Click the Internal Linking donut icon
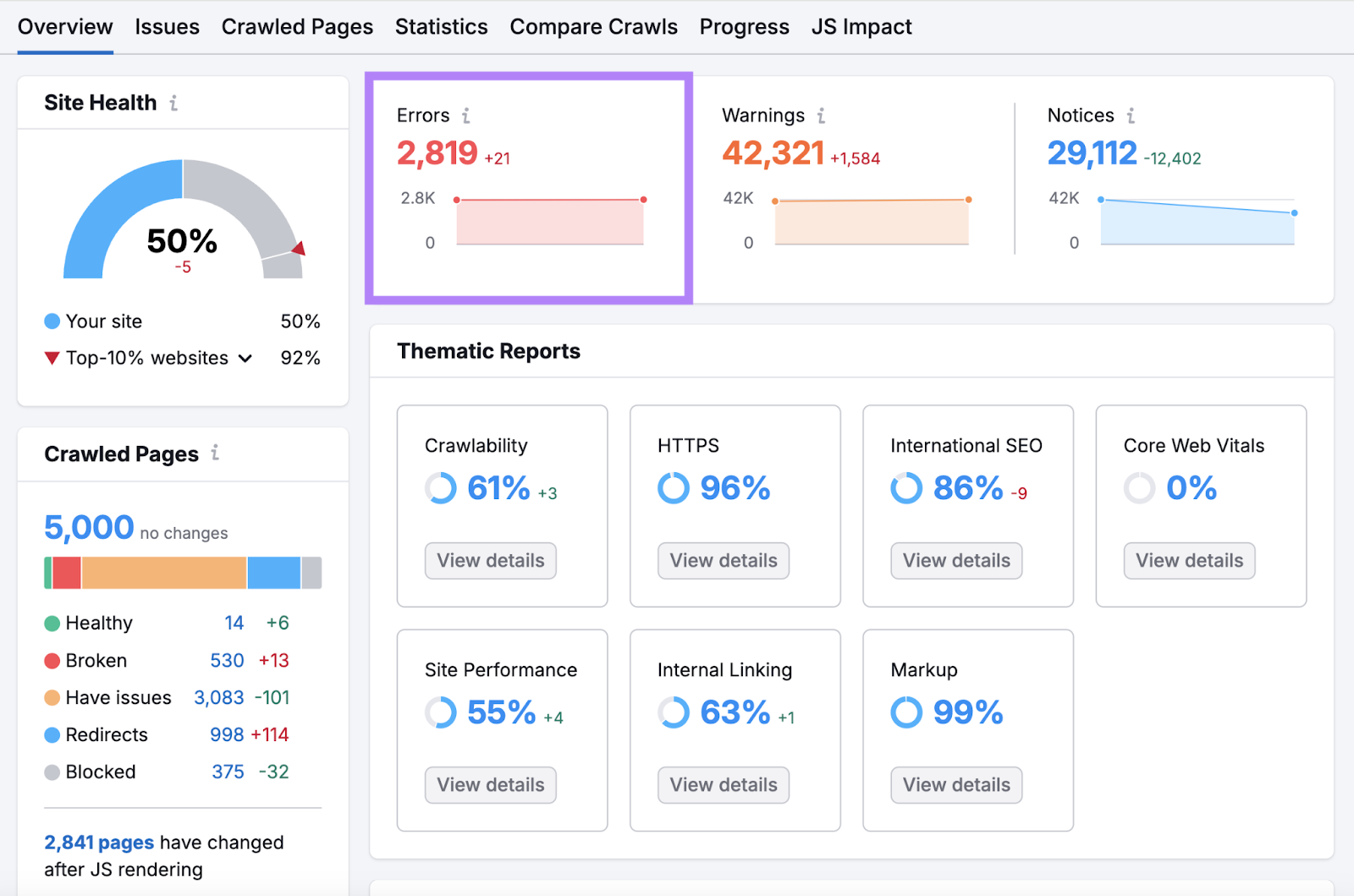This screenshot has width=1354, height=896. (674, 712)
